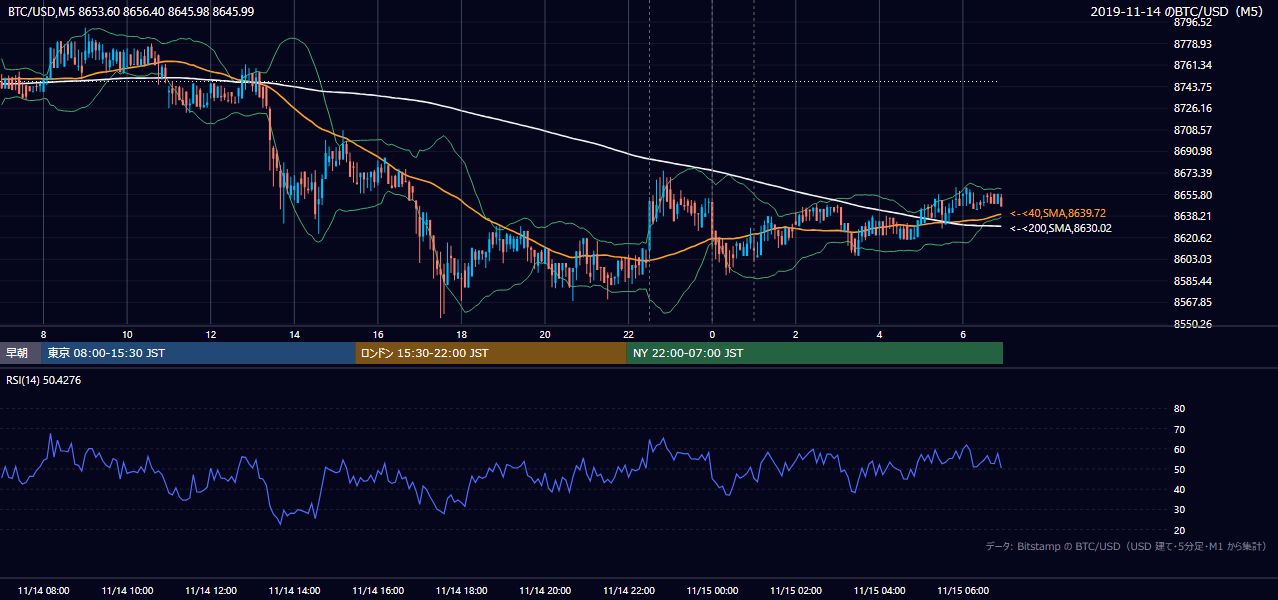Click the 8655.80 price axis value
Image resolution: width=1278 pixels, height=600 pixels.
click(x=1192, y=195)
